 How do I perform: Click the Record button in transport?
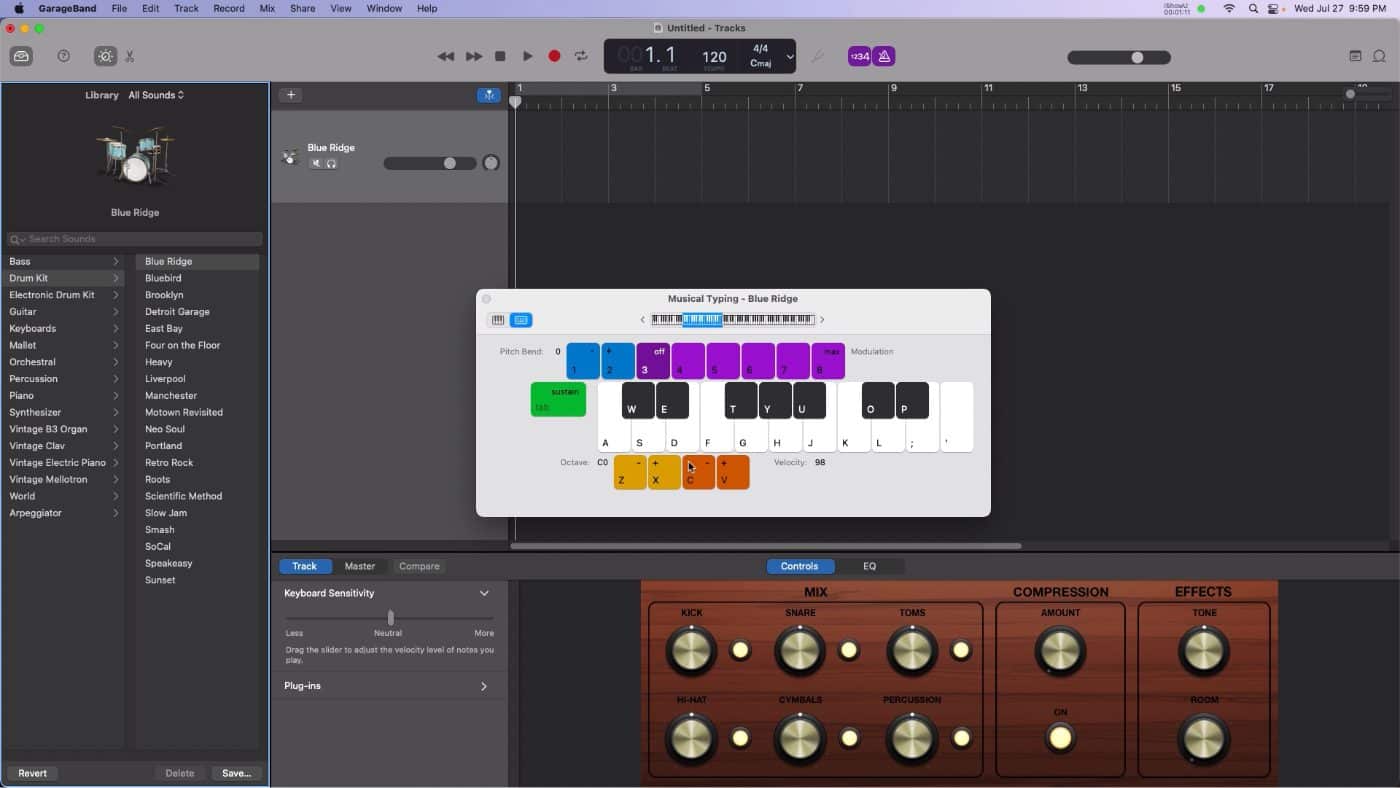coord(554,57)
